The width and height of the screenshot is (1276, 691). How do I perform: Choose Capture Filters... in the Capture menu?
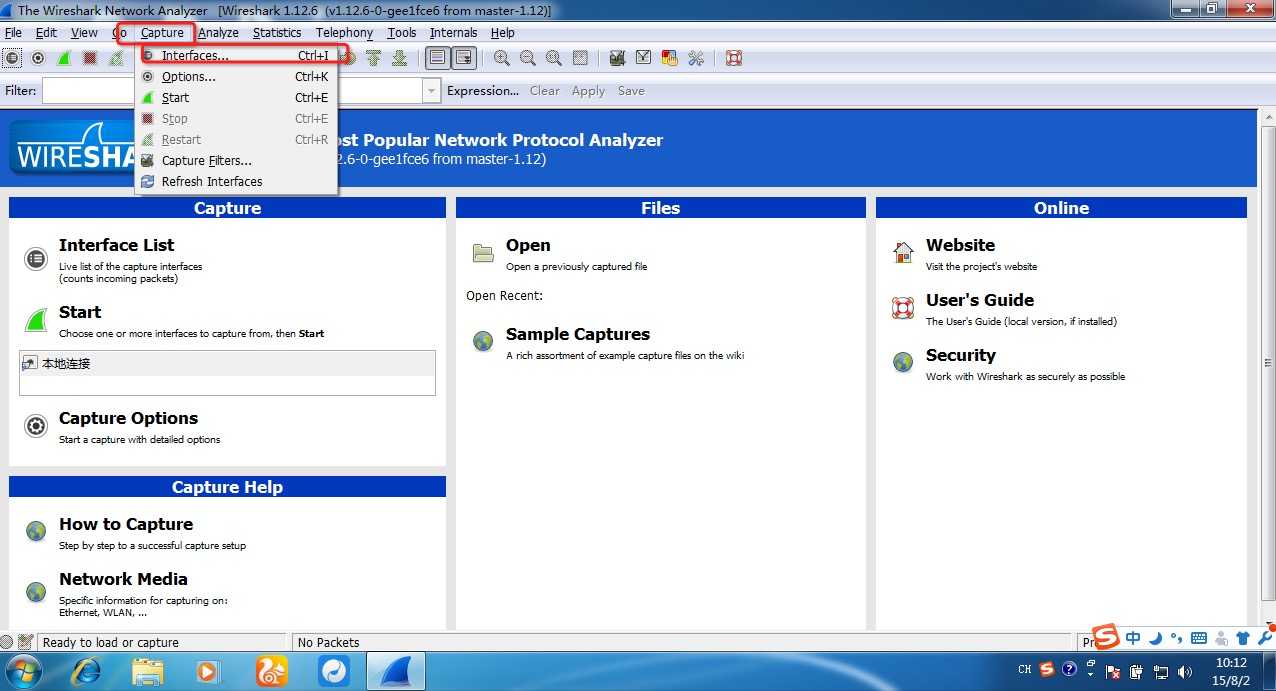pos(236,161)
